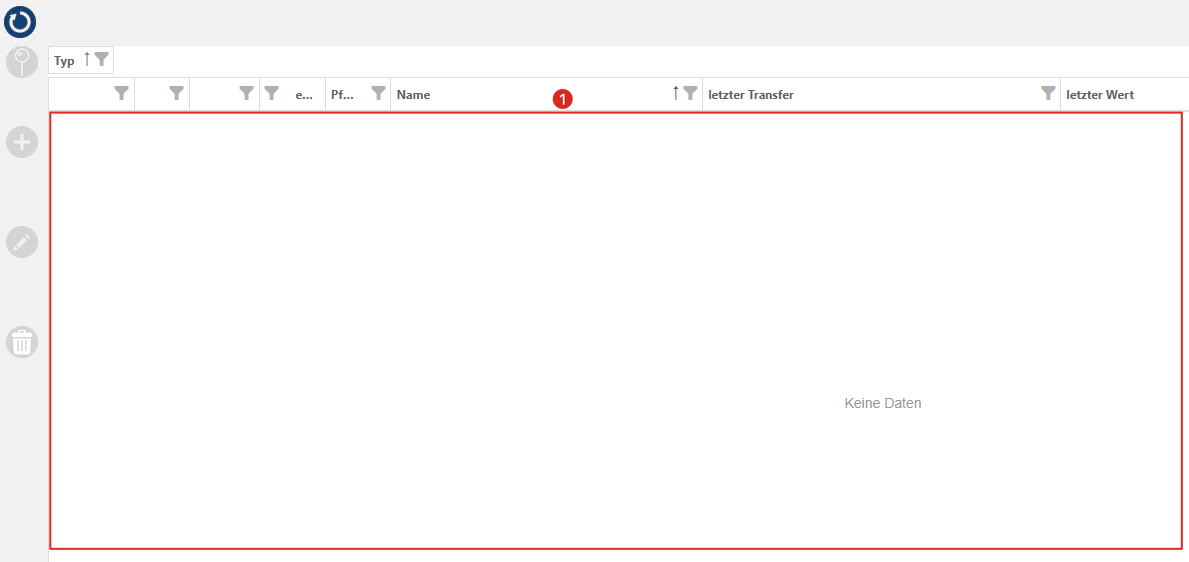Toggle sort arrow in Name column
Screen dimensions: 1189x562
pyautogui.click(x=675, y=94)
